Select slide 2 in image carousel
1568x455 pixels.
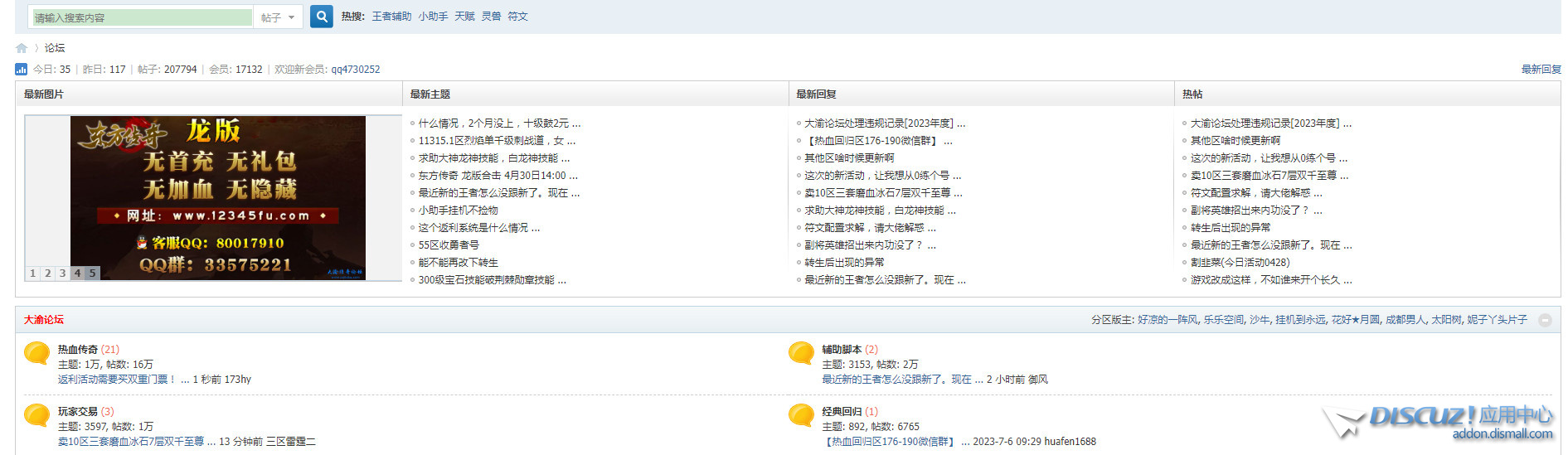tap(48, 273)
